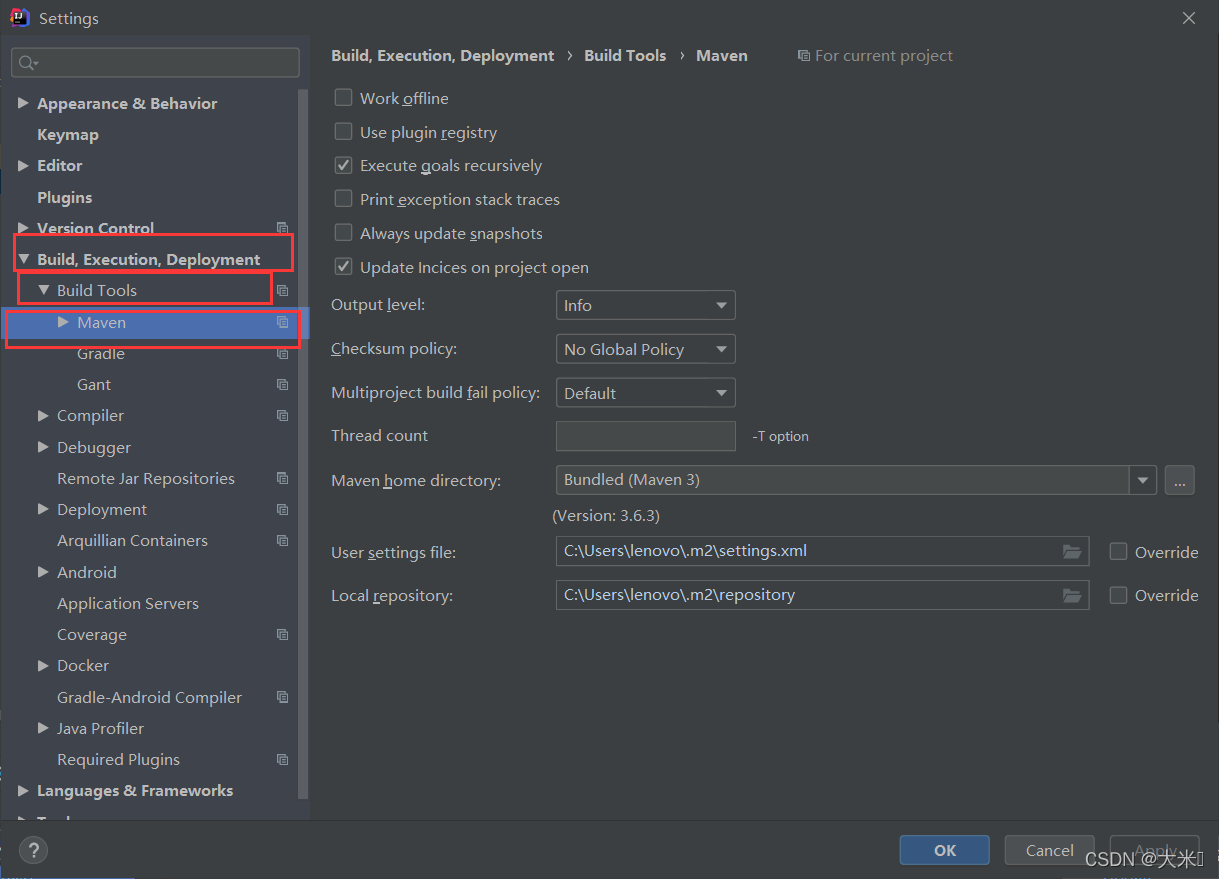Enable Always update snapshots checkbox
Image resolution: width=1219 pixels, height=879 pixels.
click(343, 233)
